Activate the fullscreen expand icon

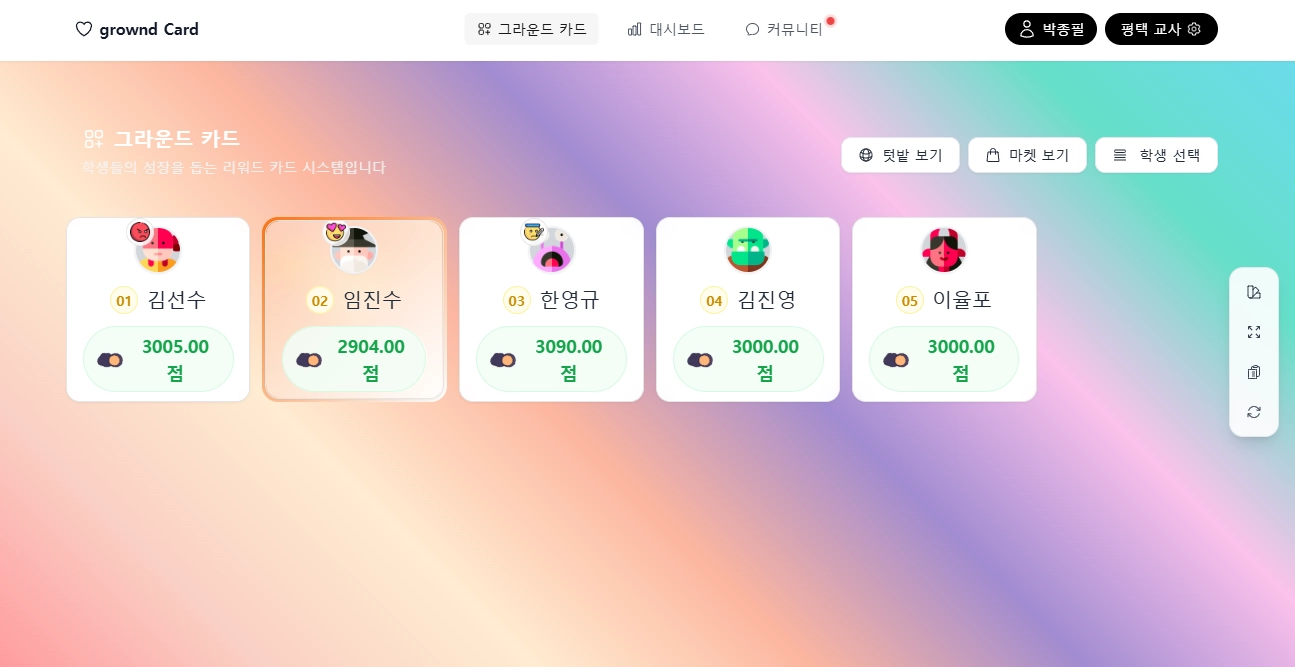[1254, 332]
